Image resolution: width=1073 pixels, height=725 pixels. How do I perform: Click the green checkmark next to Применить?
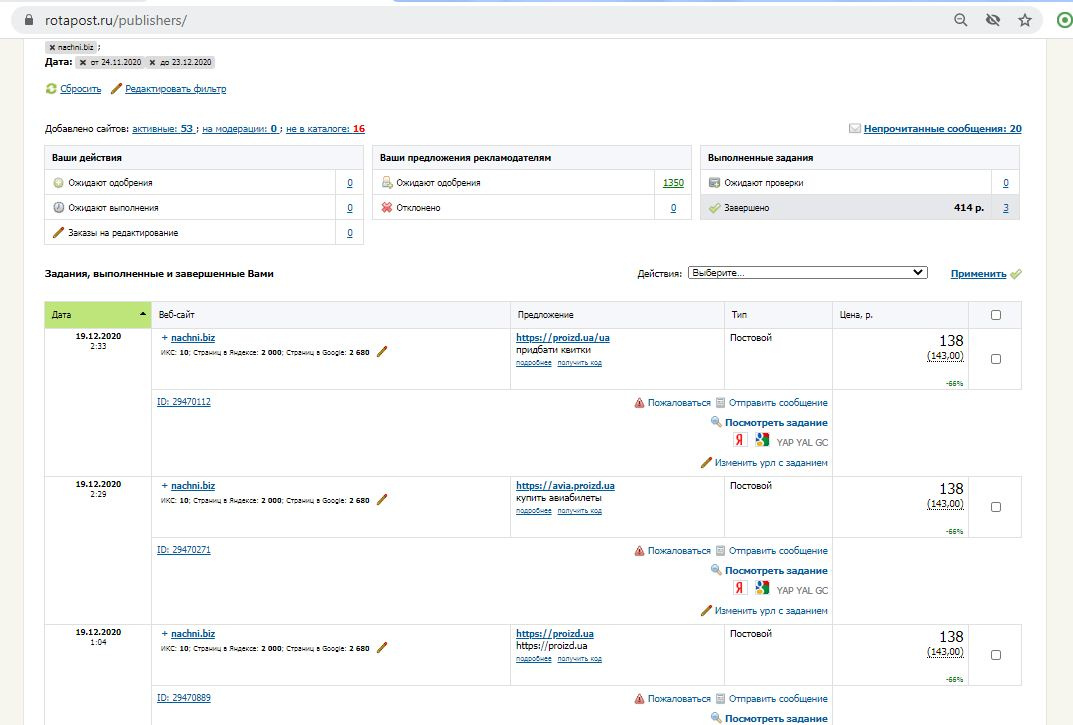[1016, 274]
